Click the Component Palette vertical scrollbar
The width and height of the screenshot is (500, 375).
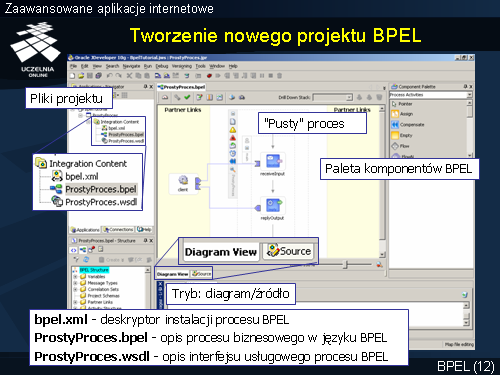(x=470, y=128)
